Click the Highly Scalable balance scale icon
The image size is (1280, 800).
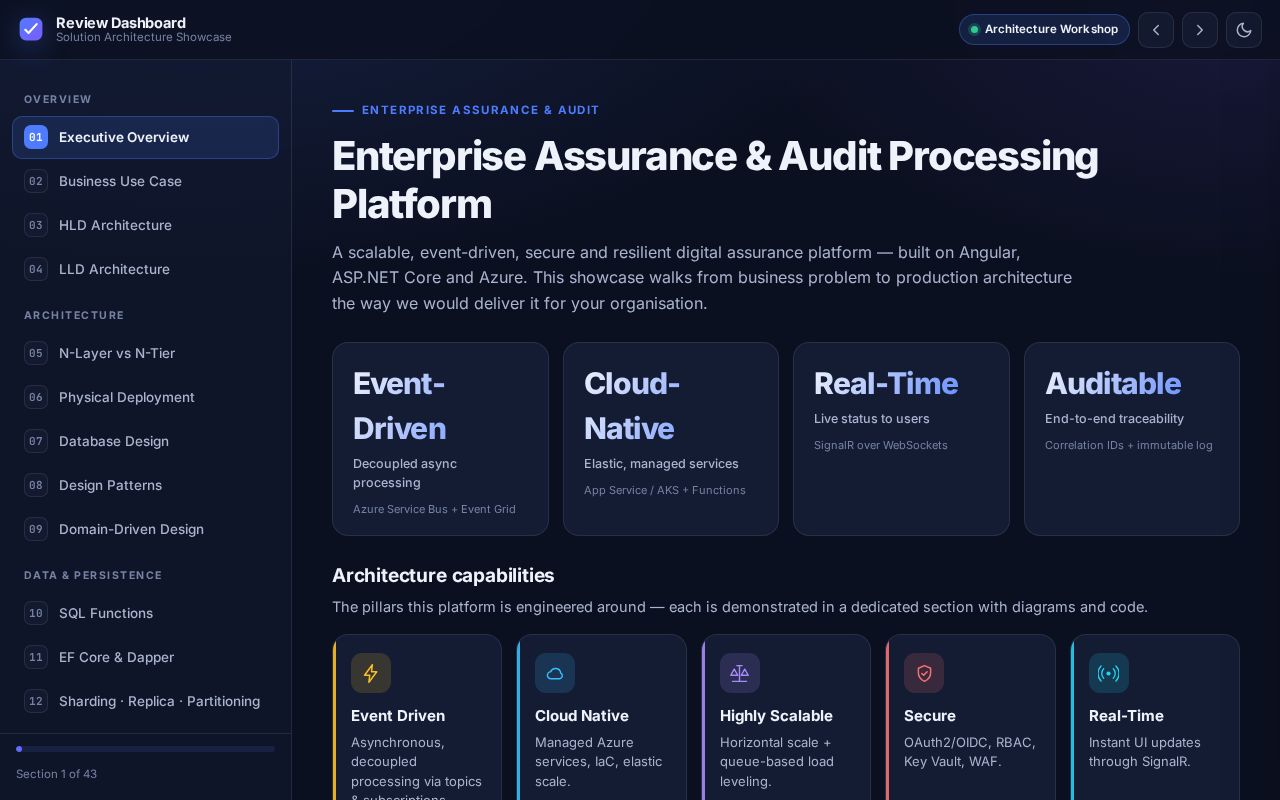click(740, 673)
